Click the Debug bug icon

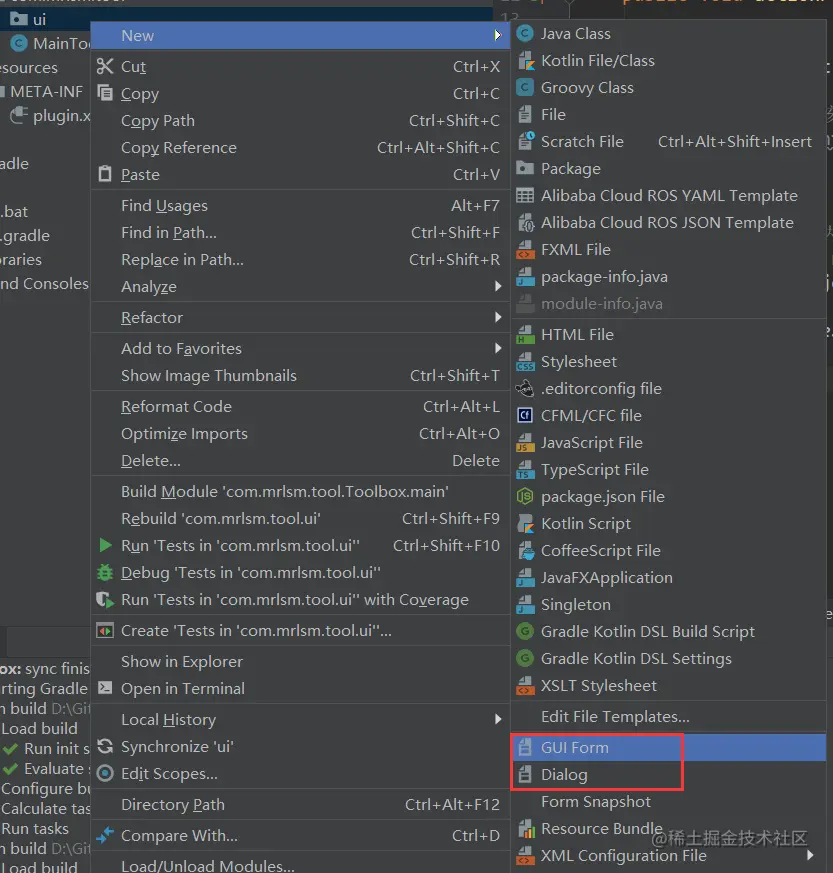click(105, 572)
